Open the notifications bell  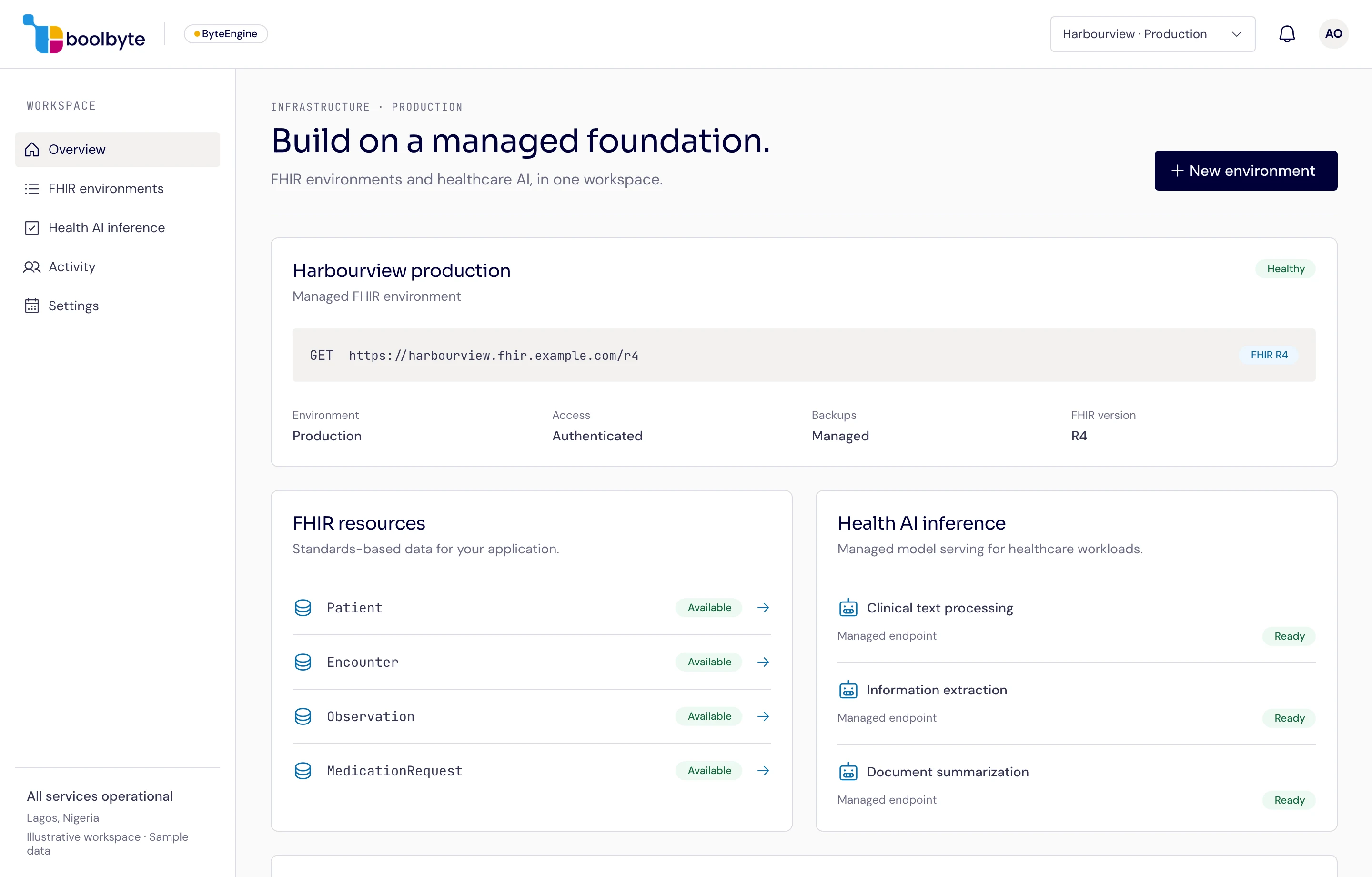pos(1287,34)
